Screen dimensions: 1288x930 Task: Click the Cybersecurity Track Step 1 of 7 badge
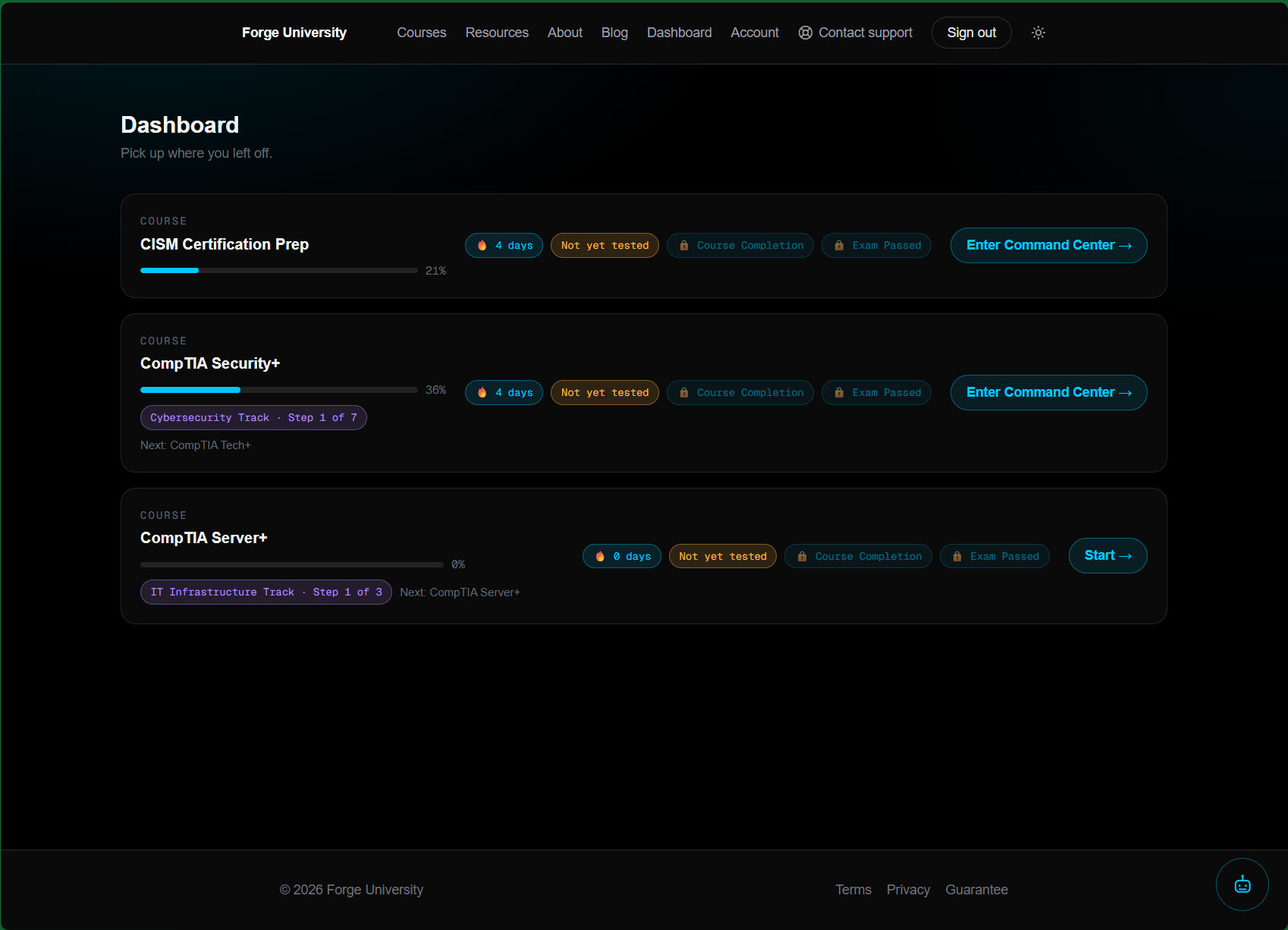coord(253,417)
